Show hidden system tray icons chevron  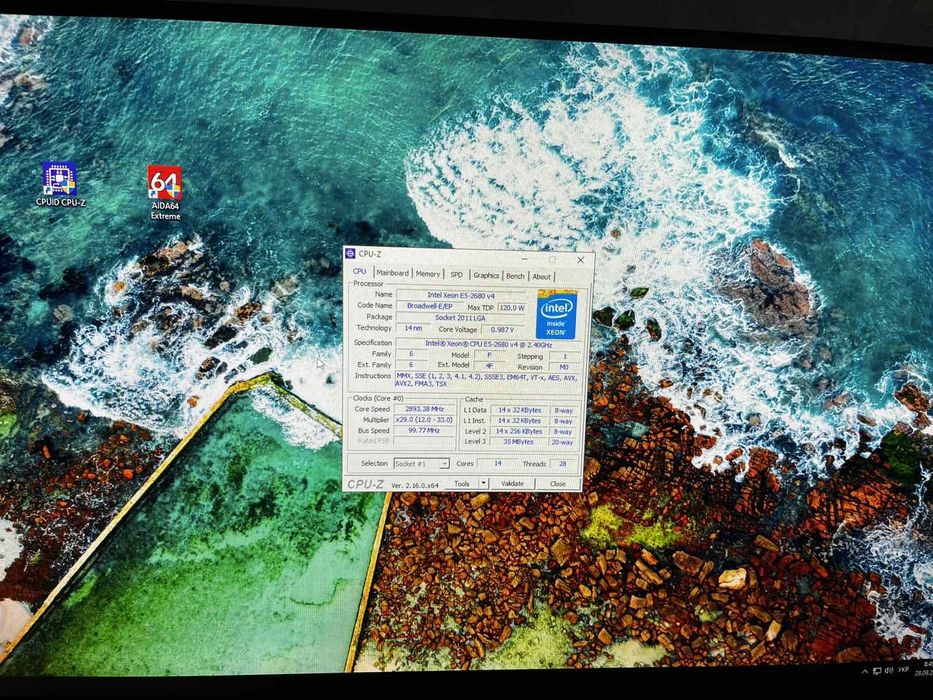[865, 671]
